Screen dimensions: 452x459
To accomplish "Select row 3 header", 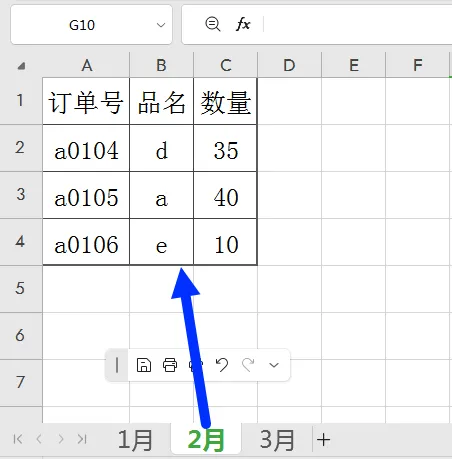I will [x=21, y=195].
